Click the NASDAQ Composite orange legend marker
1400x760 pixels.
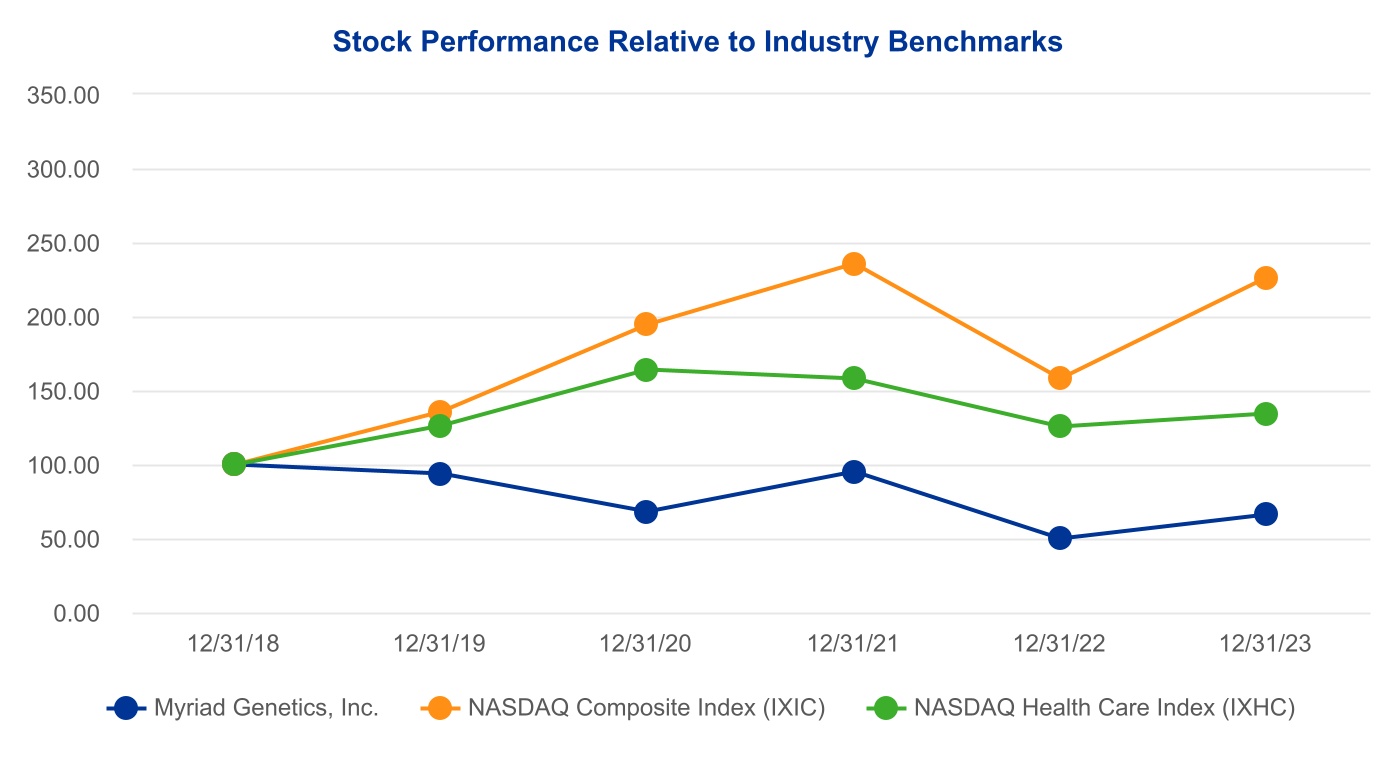coord(440,708)
